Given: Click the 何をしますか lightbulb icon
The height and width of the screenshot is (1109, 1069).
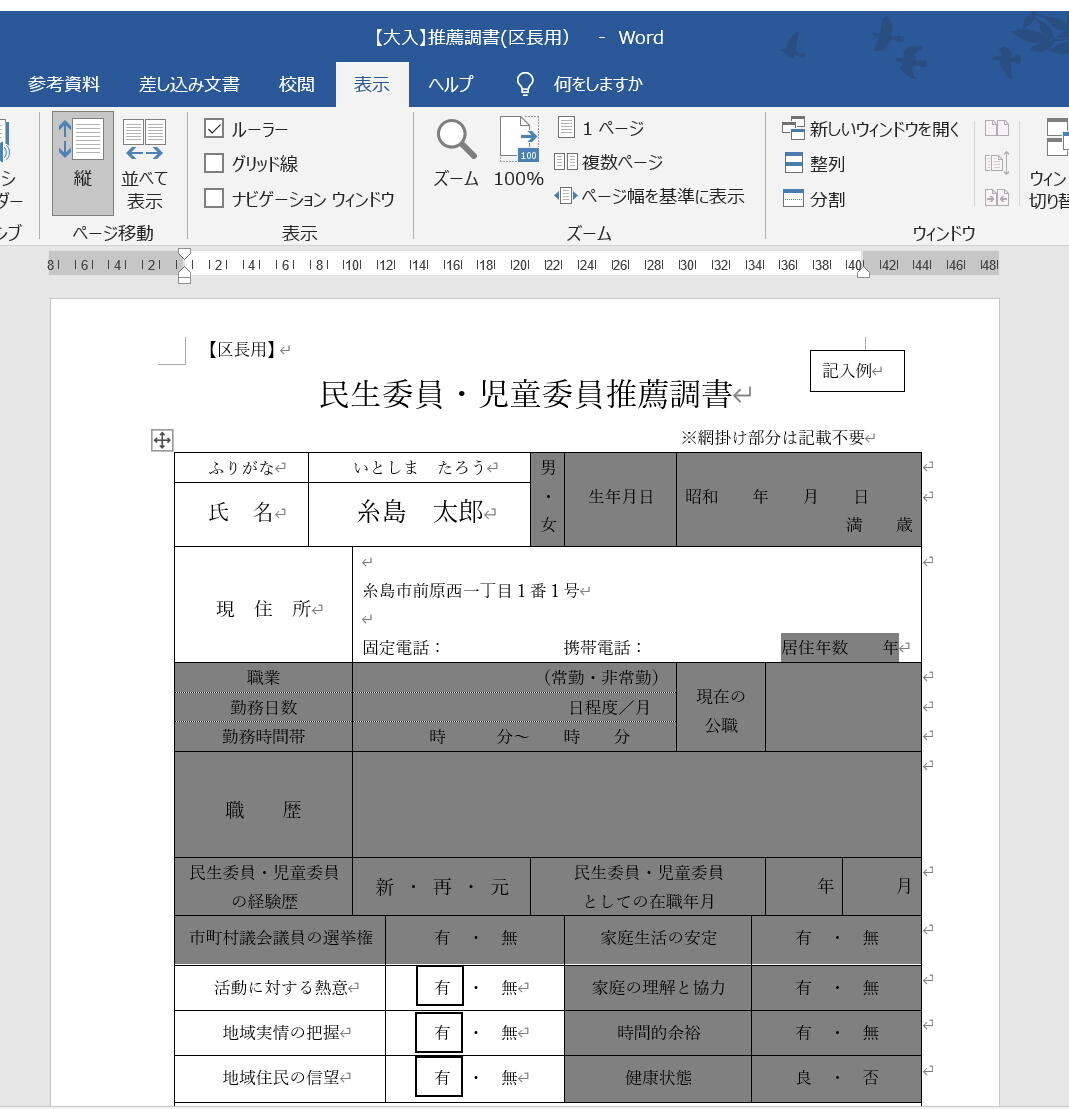Looking at the screenshot, I should point(525,83).
